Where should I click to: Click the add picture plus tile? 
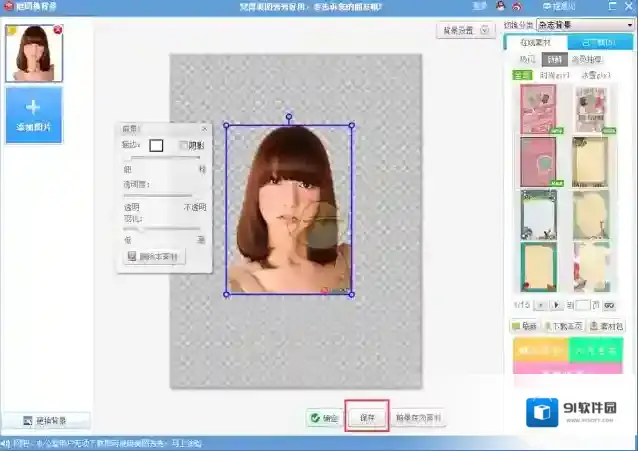33,114
